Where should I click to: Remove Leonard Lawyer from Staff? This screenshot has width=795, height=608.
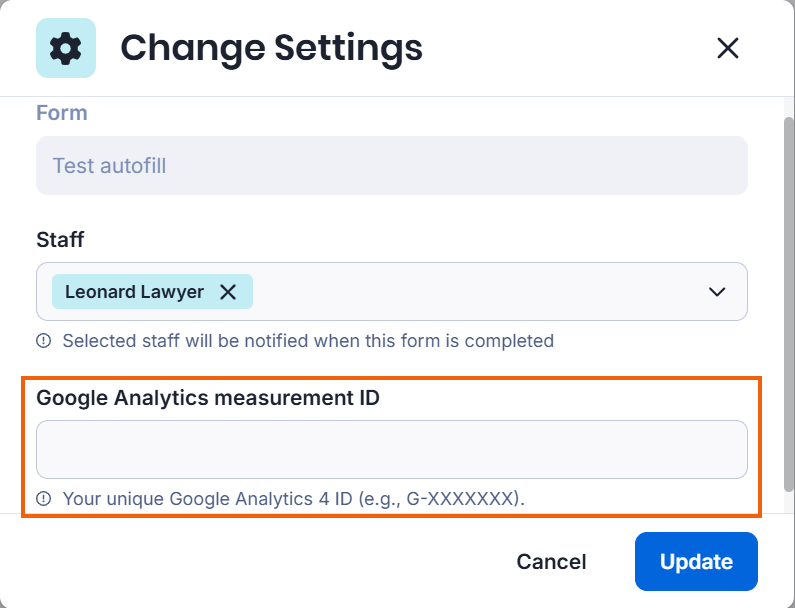[x=228, y=292]
